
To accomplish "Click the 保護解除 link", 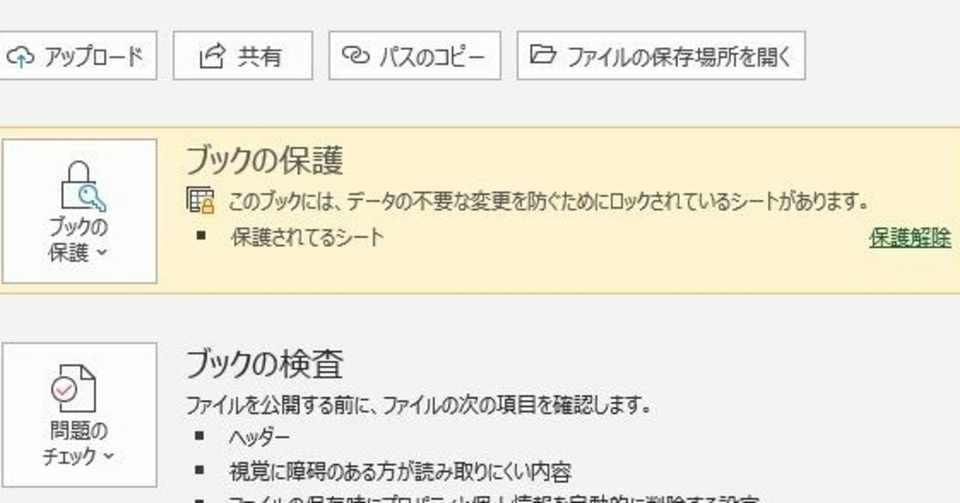I will [910, 237].
